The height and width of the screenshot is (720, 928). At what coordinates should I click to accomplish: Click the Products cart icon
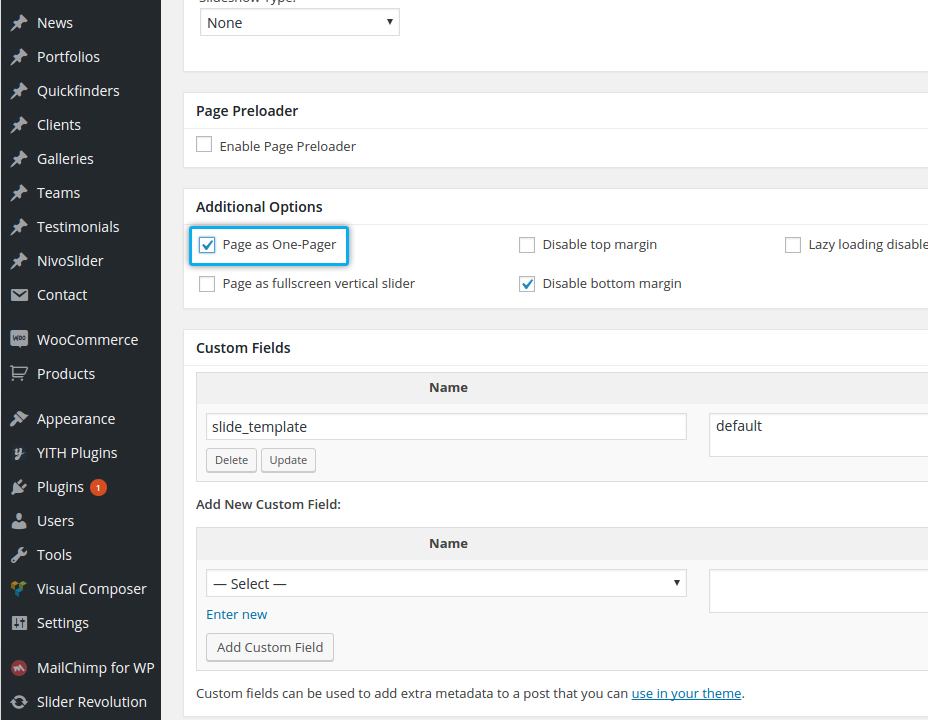[19, 373]
